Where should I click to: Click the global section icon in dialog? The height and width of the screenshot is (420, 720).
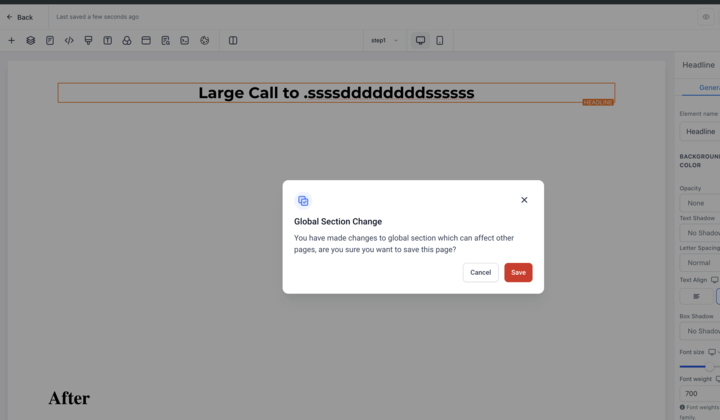click(x=303, y=201)
